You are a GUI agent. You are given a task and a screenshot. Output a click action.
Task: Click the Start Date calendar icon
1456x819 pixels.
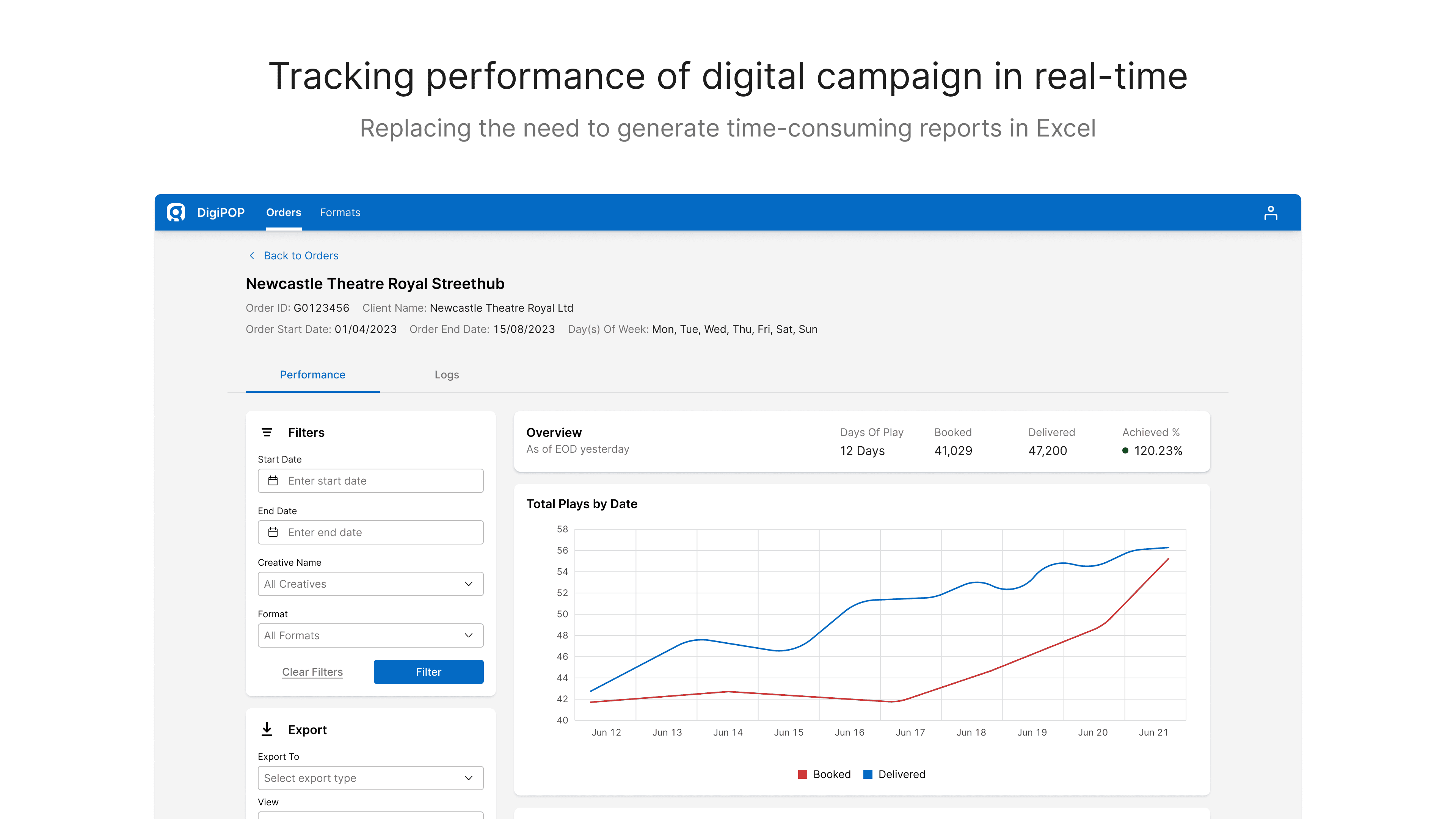(x=273, y=480)
